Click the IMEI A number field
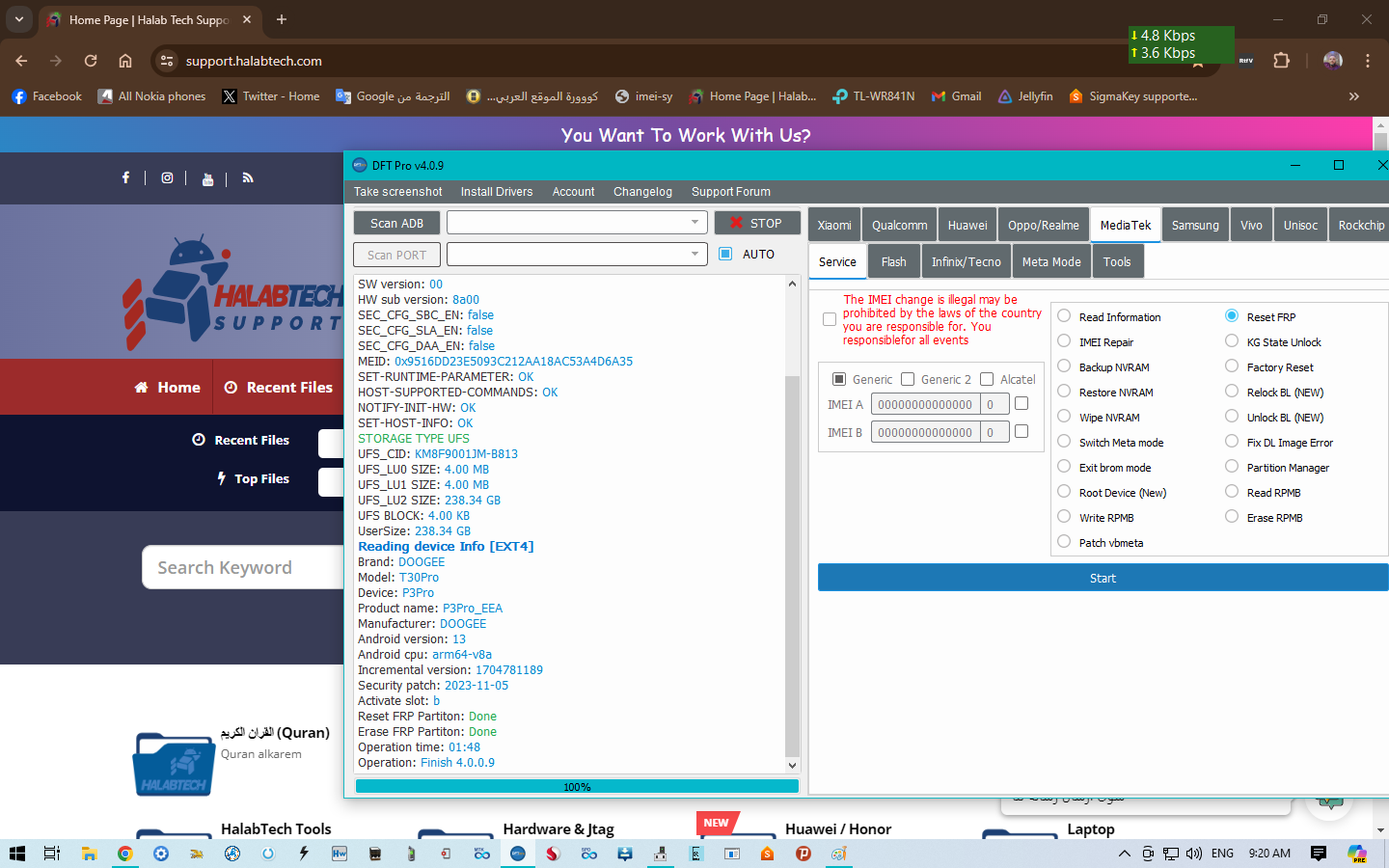The height and width of the screenshot is (868, 1389). coord(926,404)
